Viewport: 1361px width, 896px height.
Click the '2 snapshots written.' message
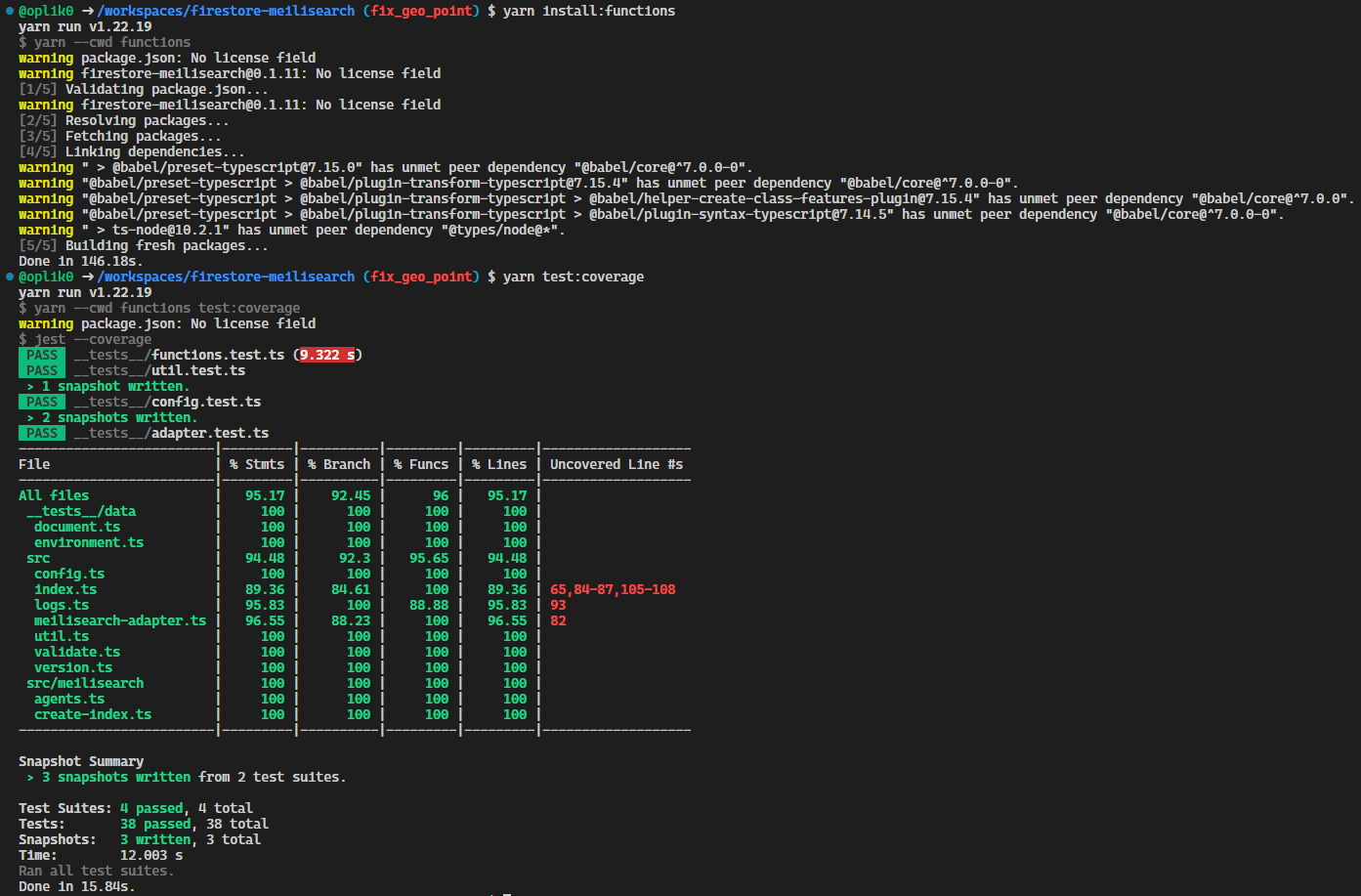[x=112, y=417]
